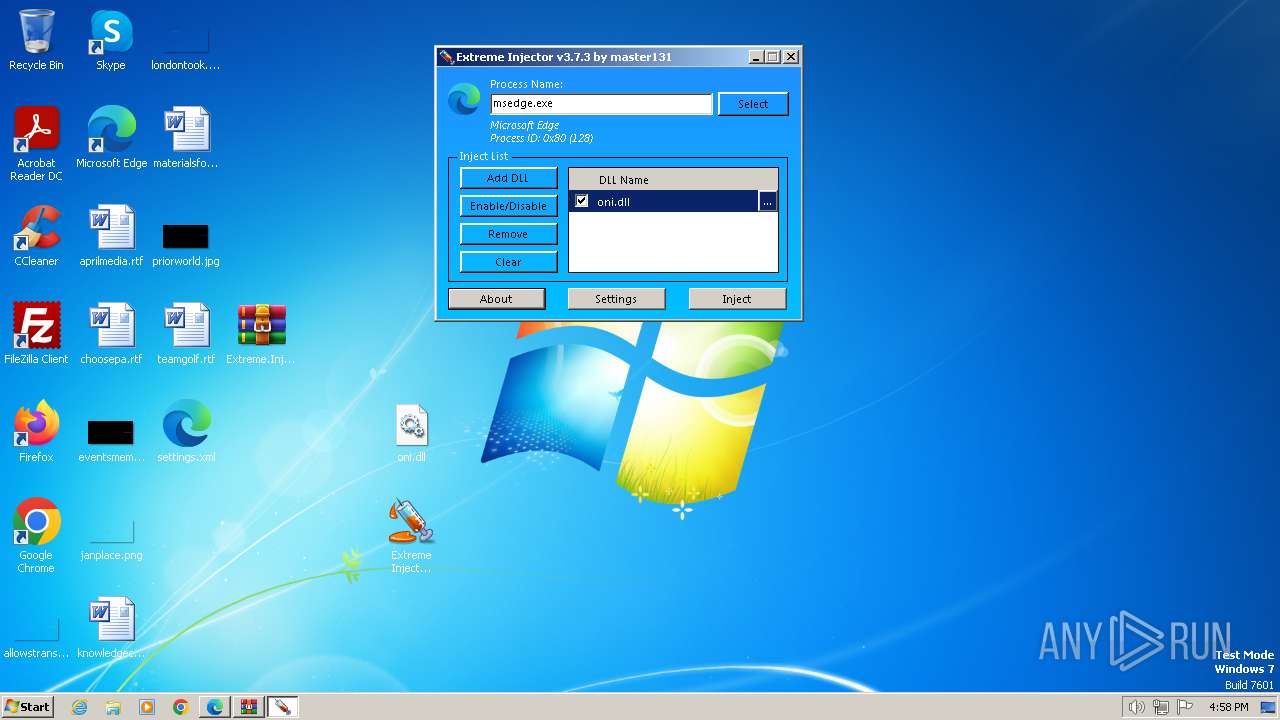The width and height of the screenshot is (1280, 720).
Task: Uncheck the oni.dll checkbox
Action: point(582,201)
